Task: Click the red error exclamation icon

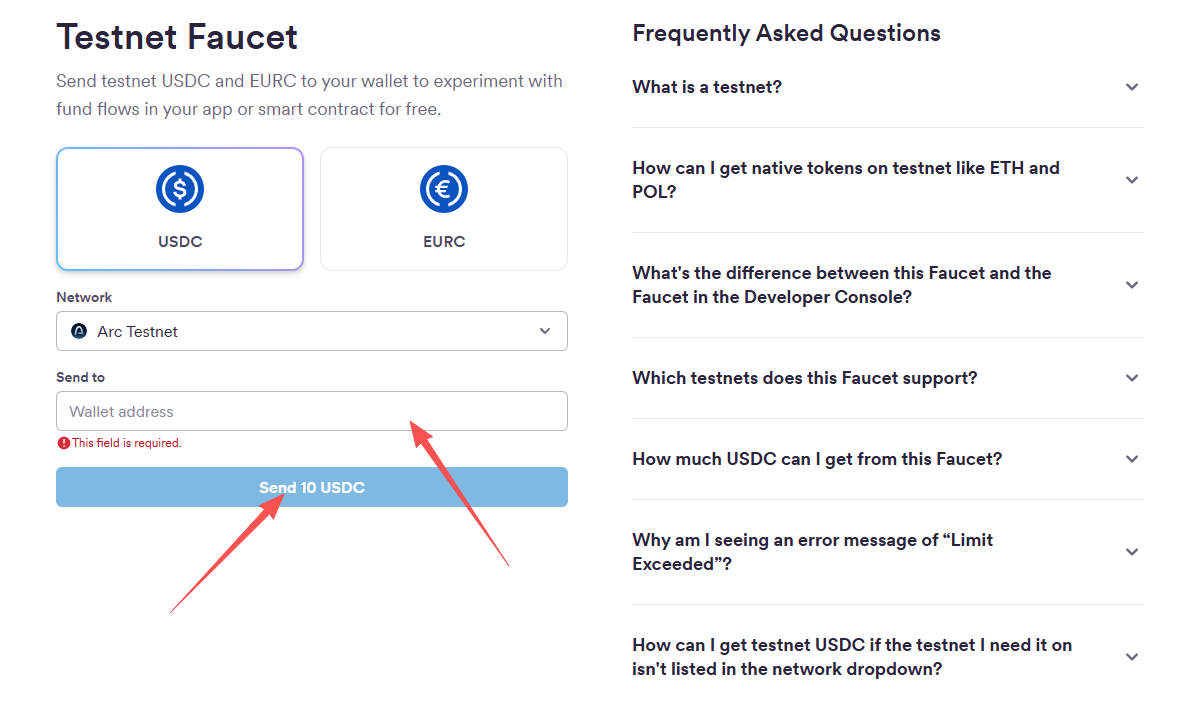Action: click(x=65, y=442)
